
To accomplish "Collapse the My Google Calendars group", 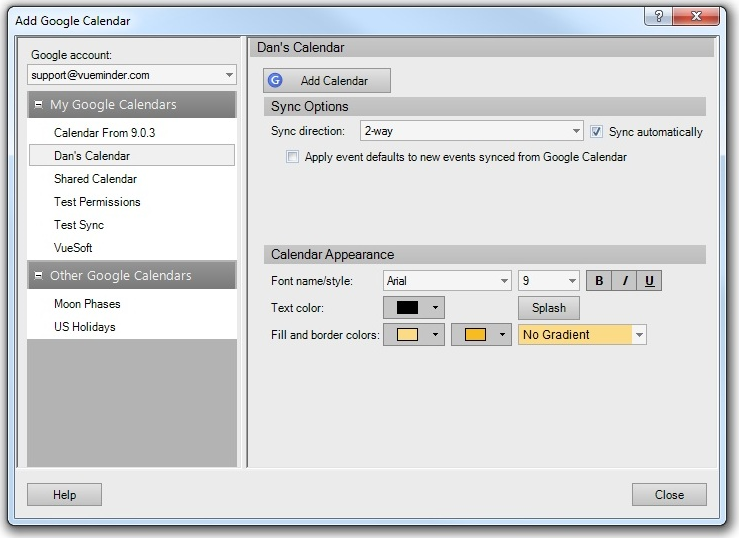I will tap(39, 105).
